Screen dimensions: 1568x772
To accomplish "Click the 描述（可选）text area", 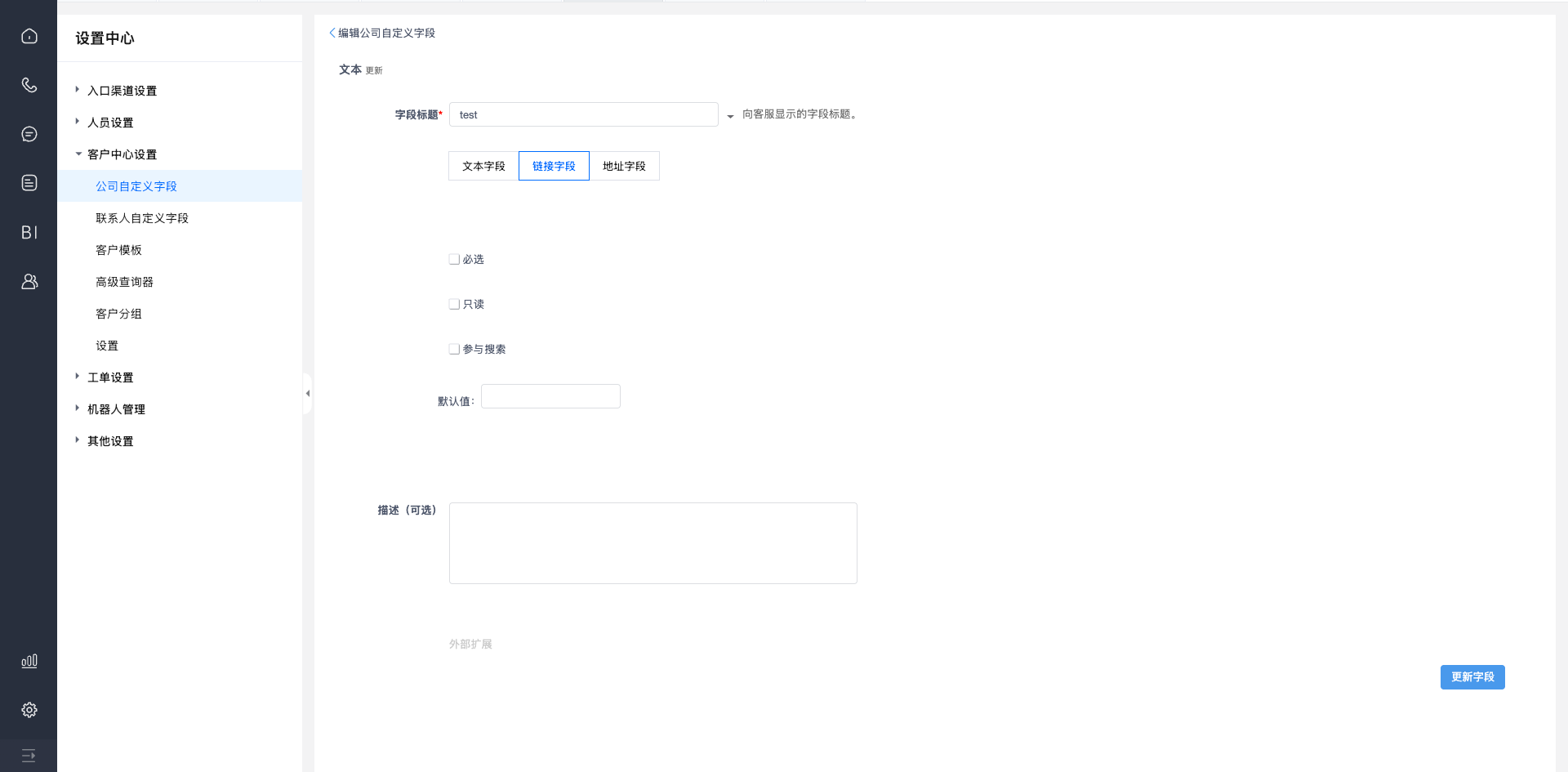I will (653, 543).
